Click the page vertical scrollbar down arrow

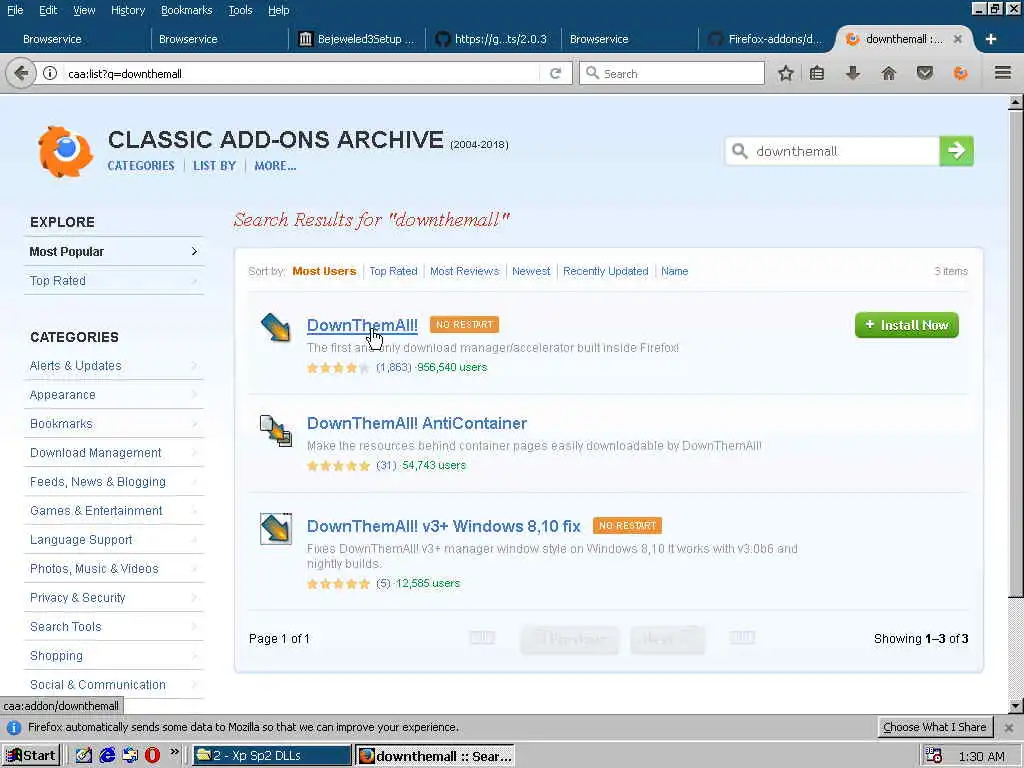1015,706
